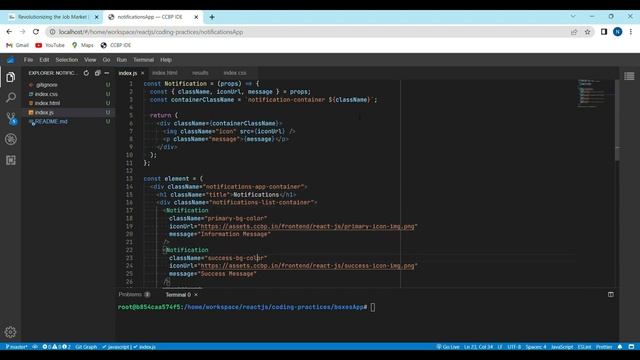Open the View menu
640x360 pixels.
pos(90,60)
